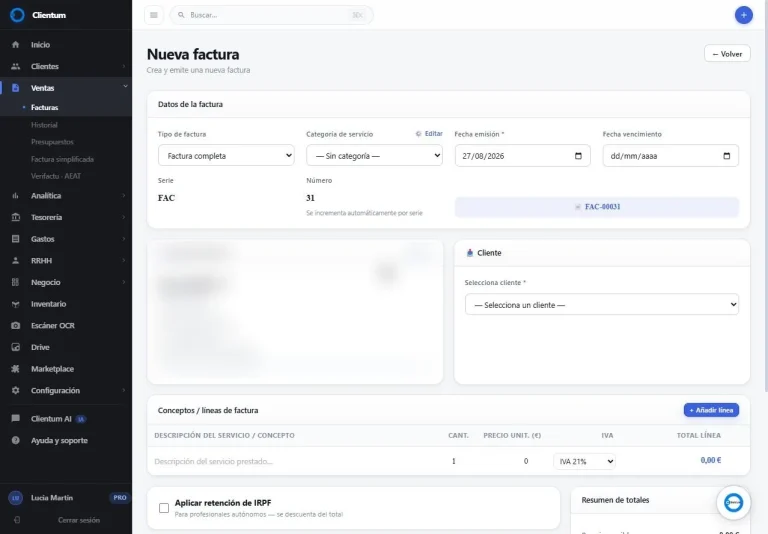Screen dimensions: 768x534
Task: Click the blue plus button top right
Action: (744, 15)
